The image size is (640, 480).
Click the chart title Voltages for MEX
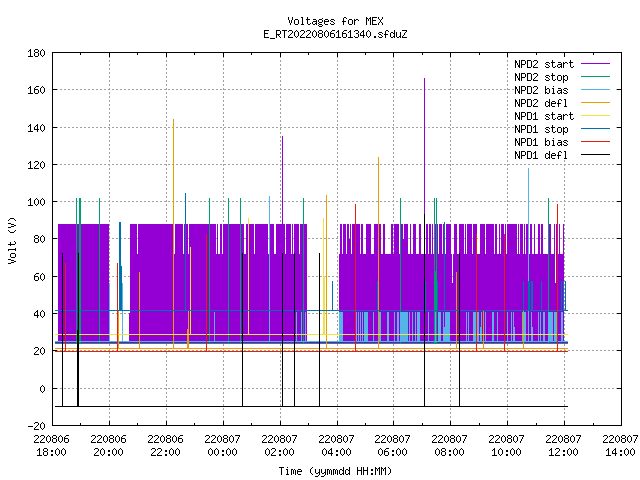pyautogui.click(x=335, y=21)
